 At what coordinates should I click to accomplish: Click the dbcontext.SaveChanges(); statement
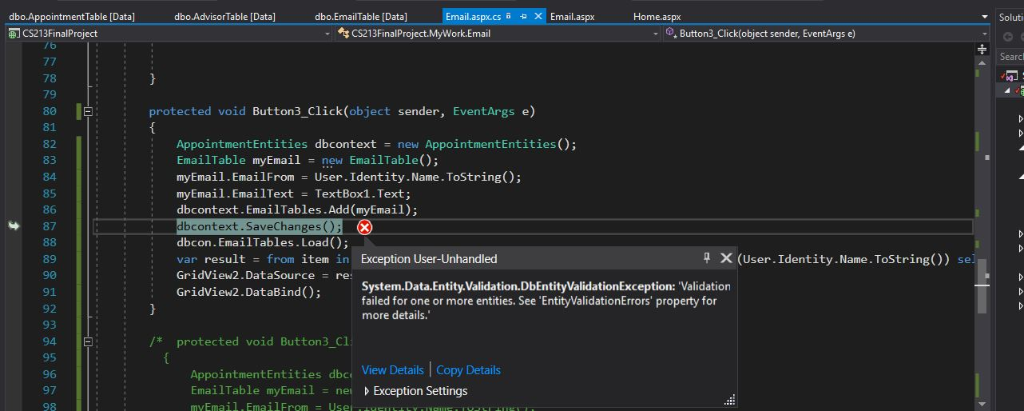[x=259, y=226]
